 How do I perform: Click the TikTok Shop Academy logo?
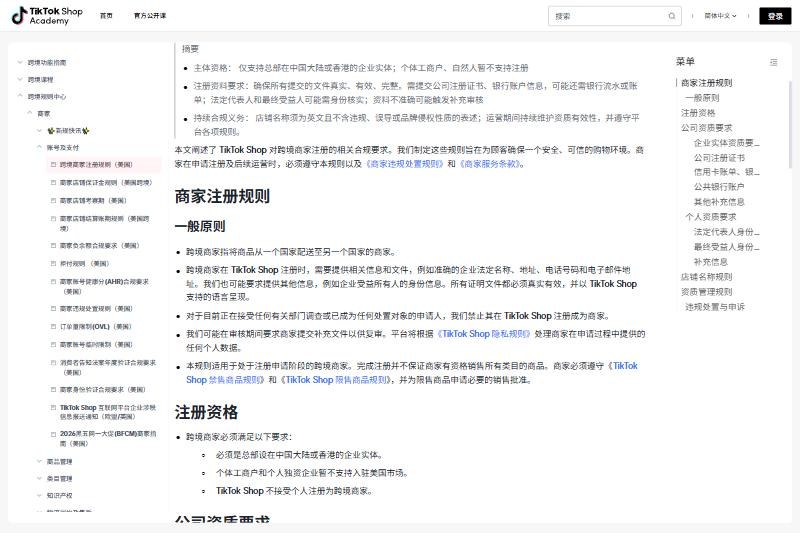[47, 16]
